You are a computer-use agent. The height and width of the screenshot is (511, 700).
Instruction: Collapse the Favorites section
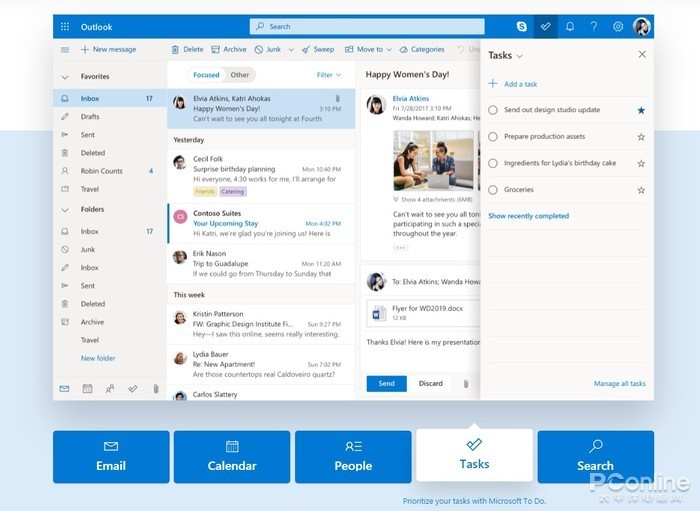(65, 77)
